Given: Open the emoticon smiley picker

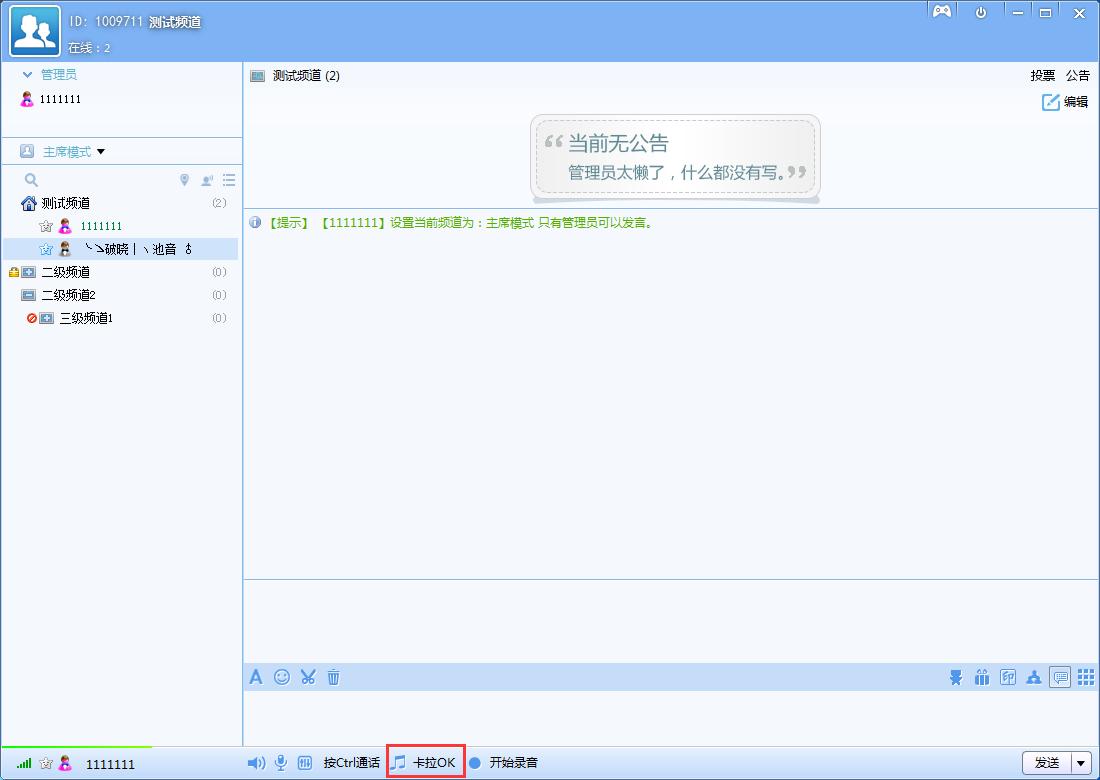Looking at the screenshot, I should [281, 677].
